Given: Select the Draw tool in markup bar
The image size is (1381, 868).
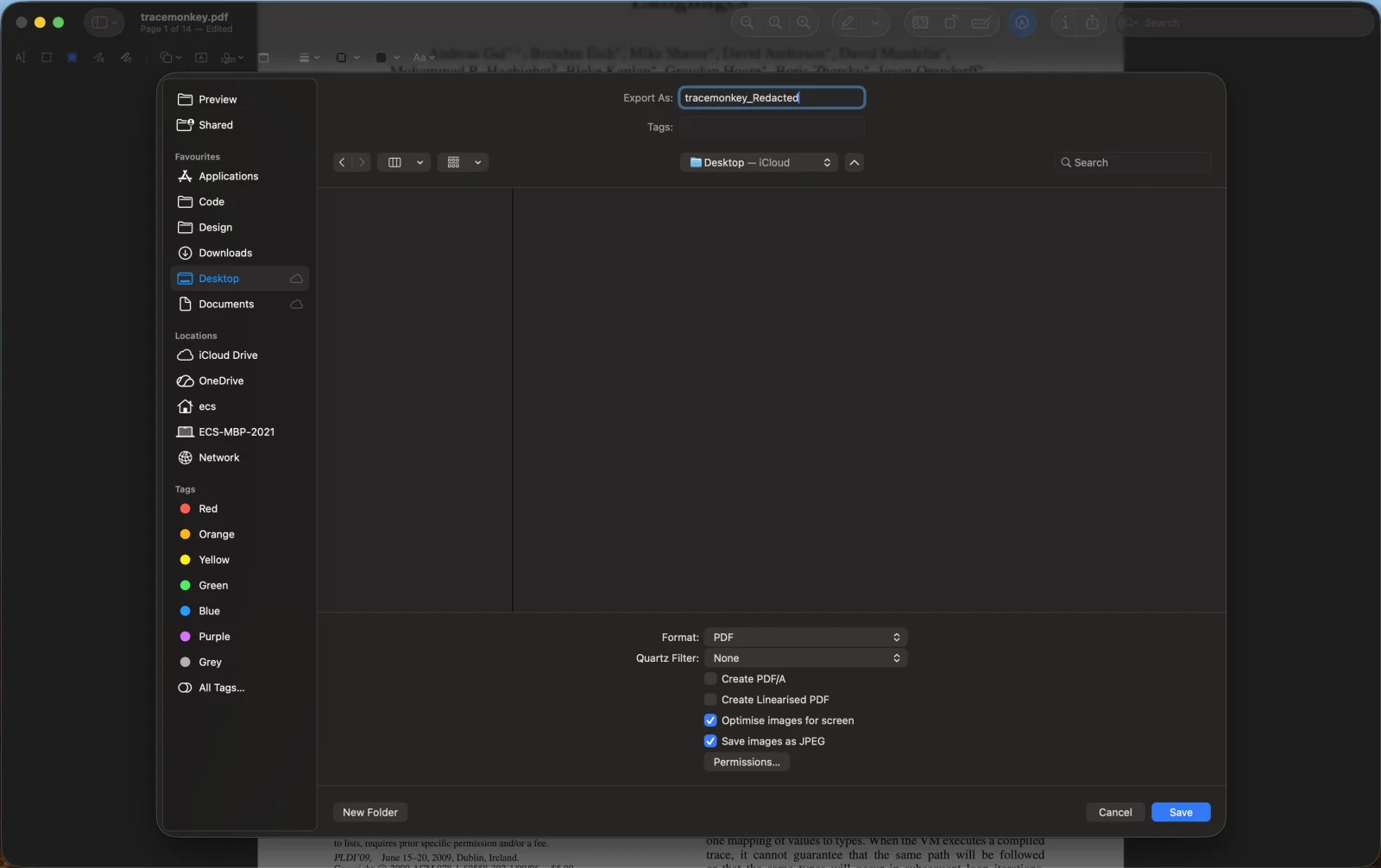Looking at the screenshot, I should pyautogui.click(x=126, y=58).
